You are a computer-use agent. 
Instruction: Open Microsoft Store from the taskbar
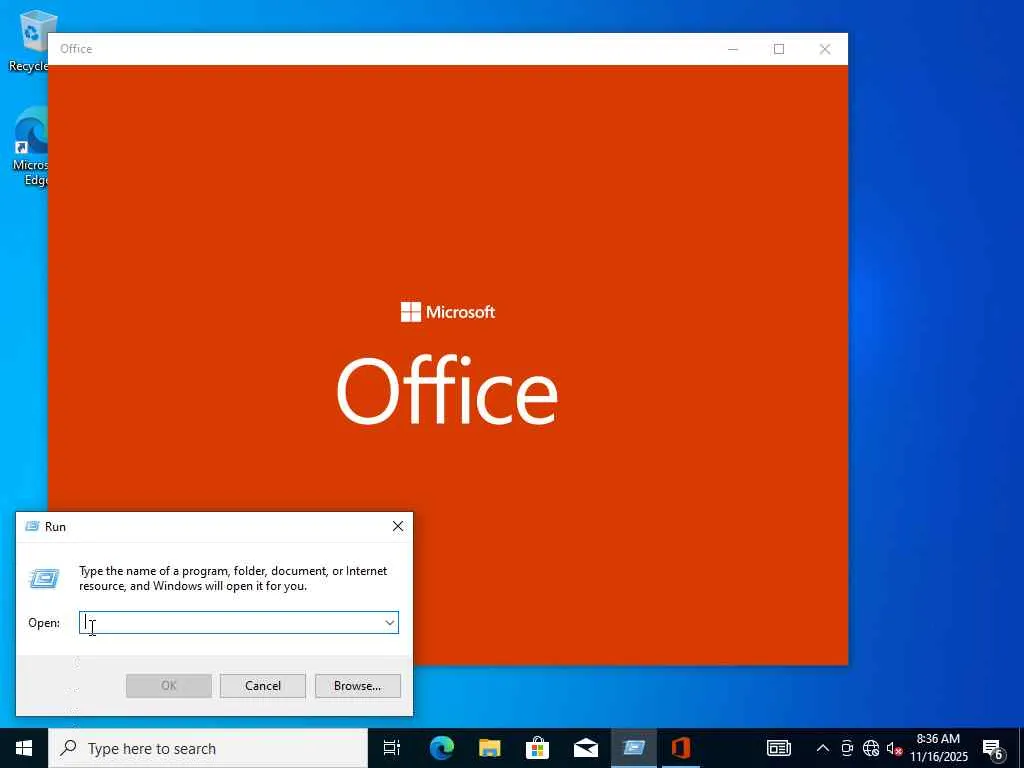tap(537, 748)
